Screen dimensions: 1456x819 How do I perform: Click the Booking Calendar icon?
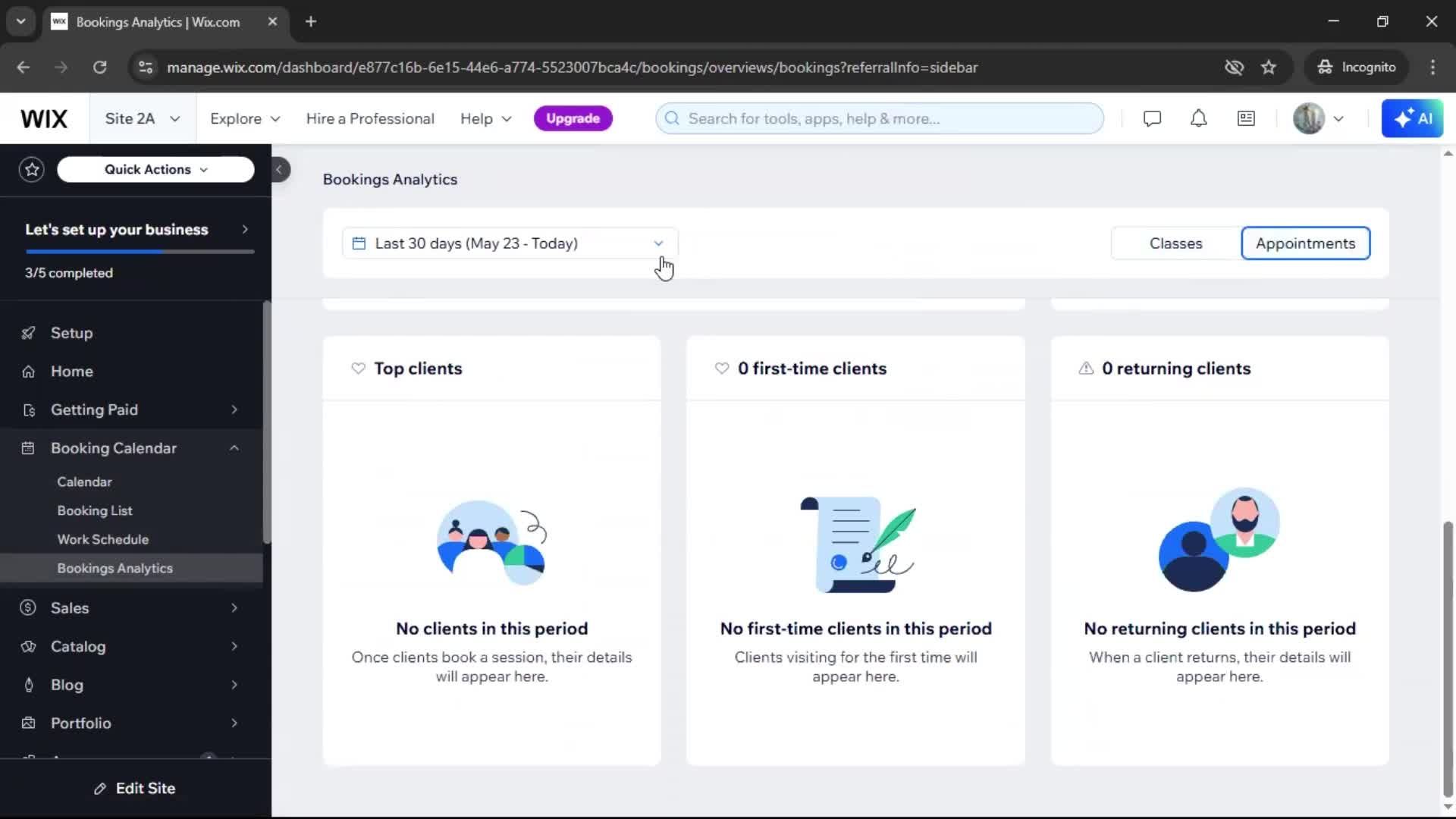tap(28, 448)
